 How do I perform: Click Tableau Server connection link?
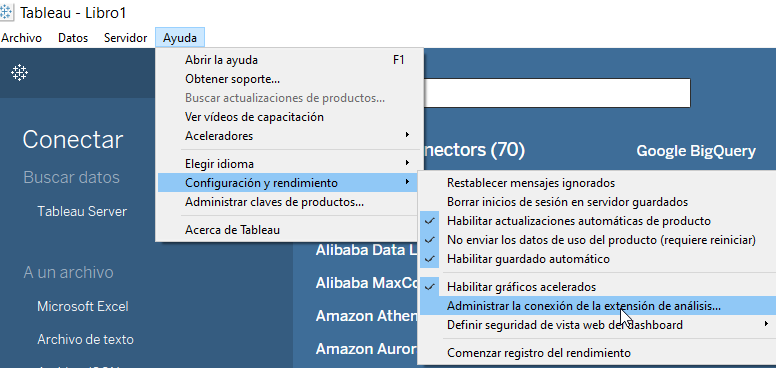[82, 212]
